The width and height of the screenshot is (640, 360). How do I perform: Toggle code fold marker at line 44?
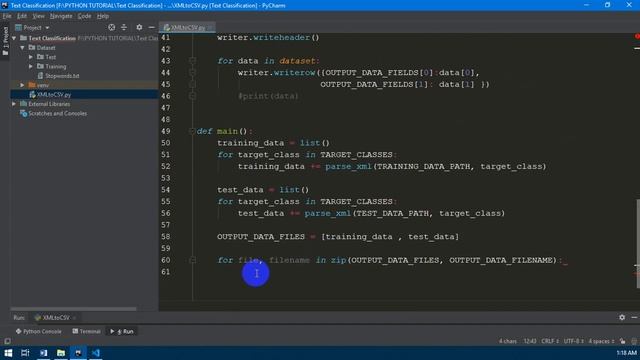tap(192, 73)
